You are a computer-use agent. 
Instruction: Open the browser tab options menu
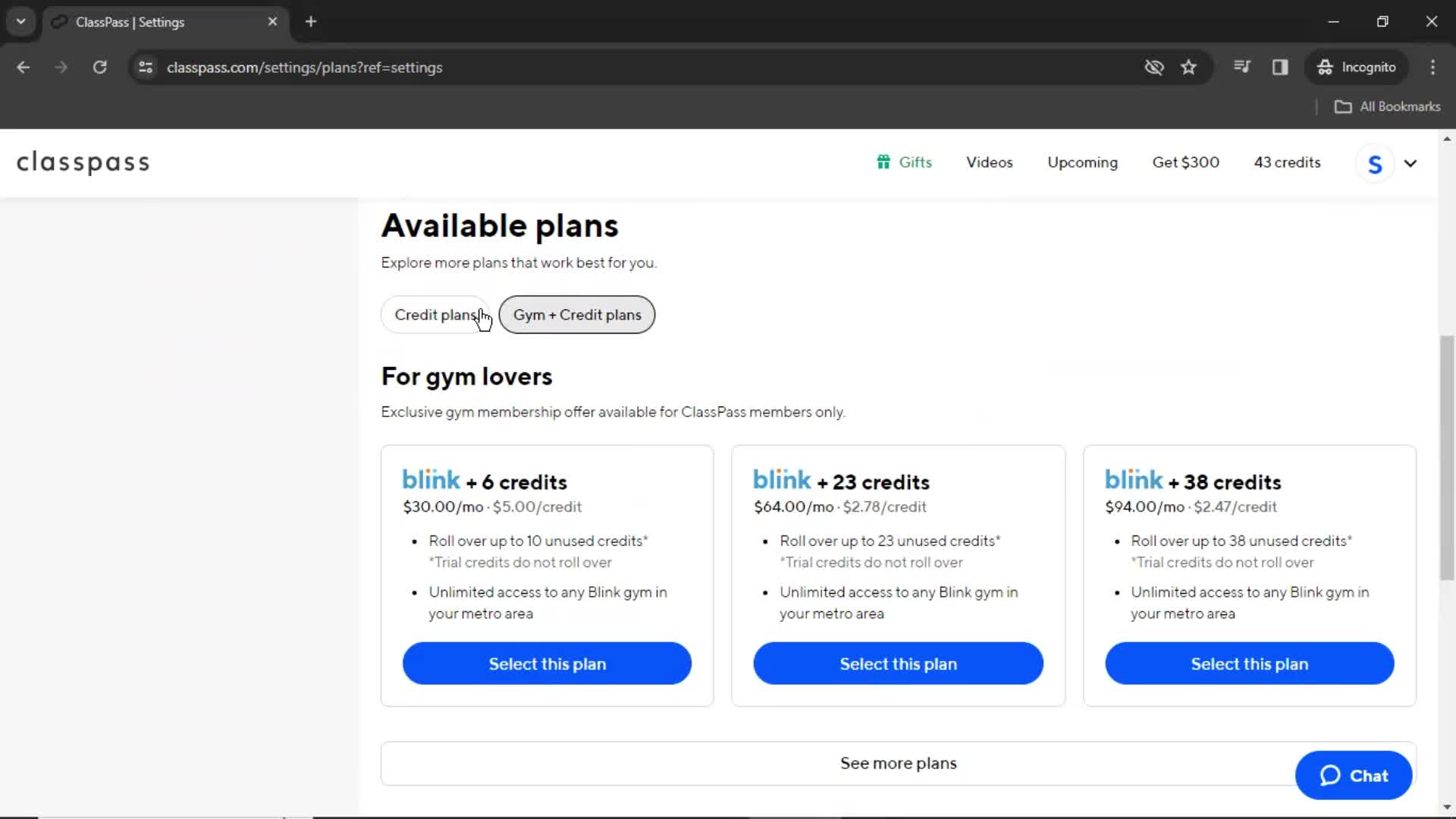(21, 22)
